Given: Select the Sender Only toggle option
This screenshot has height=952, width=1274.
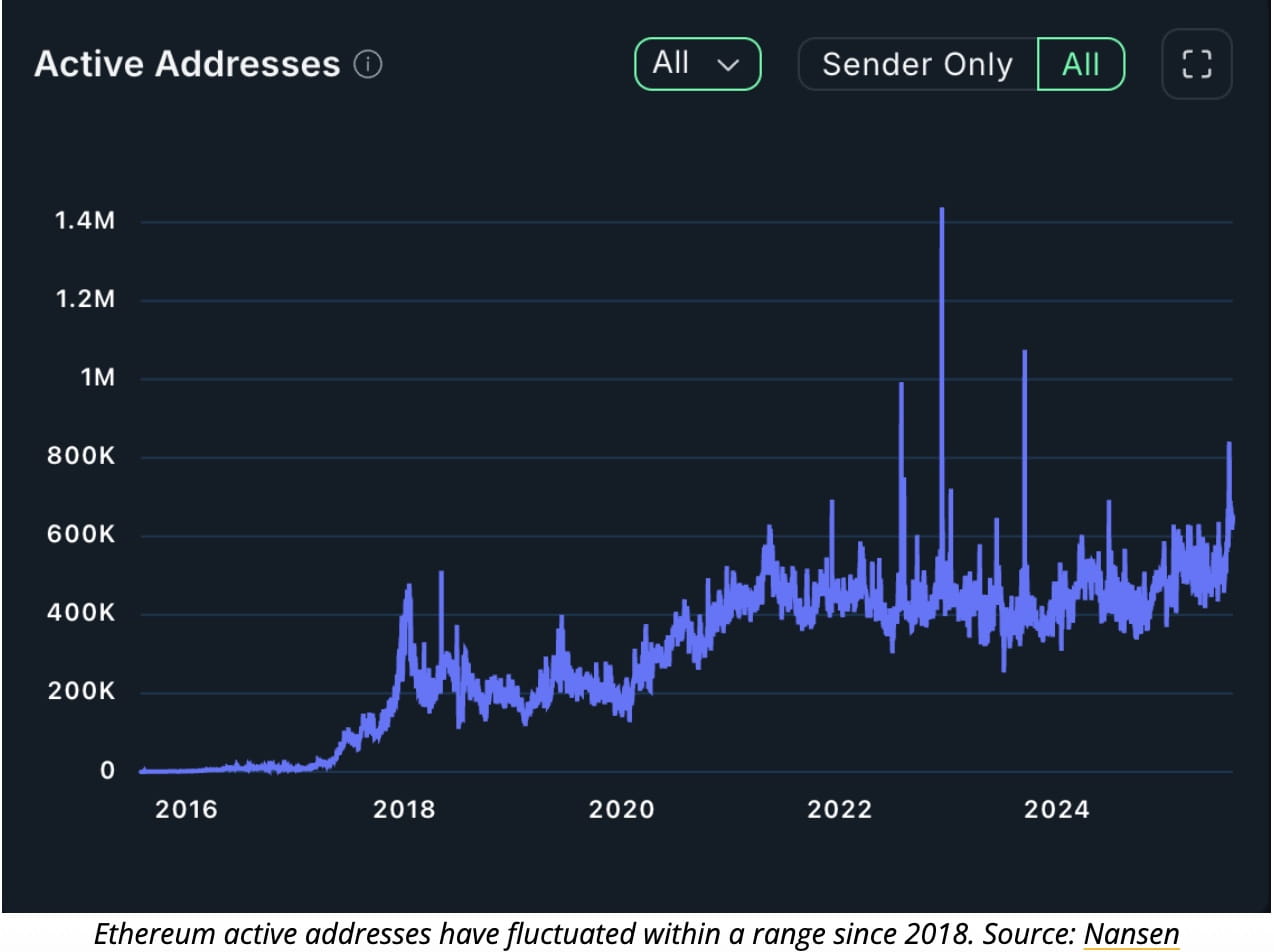Looking at the screenshot, I should (x=917, y=65).
